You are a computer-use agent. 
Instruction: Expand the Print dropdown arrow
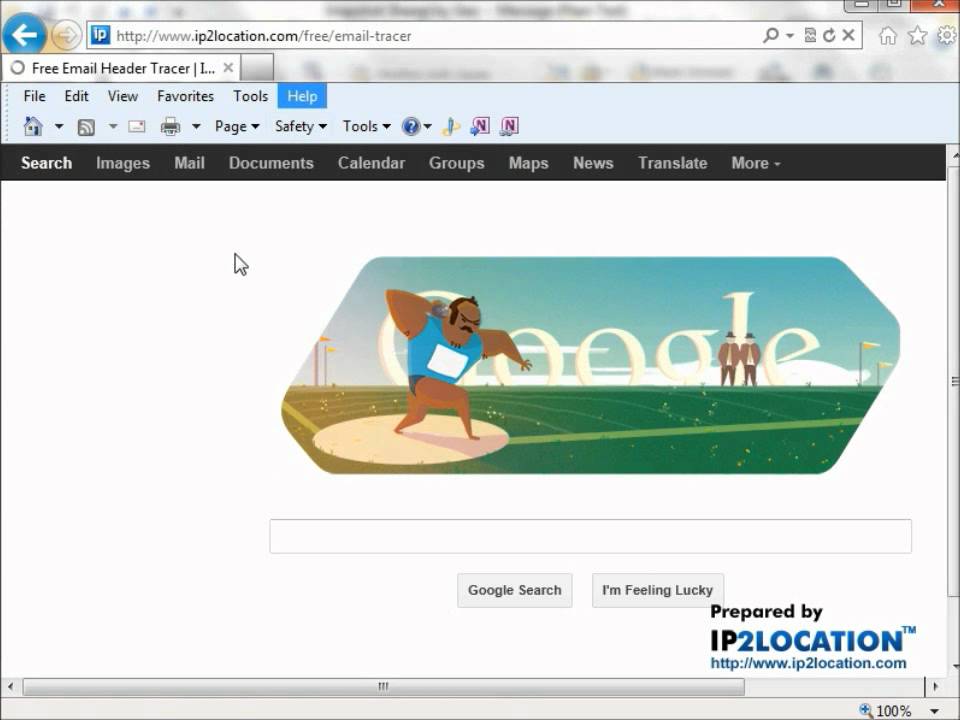tap(196, 127)
